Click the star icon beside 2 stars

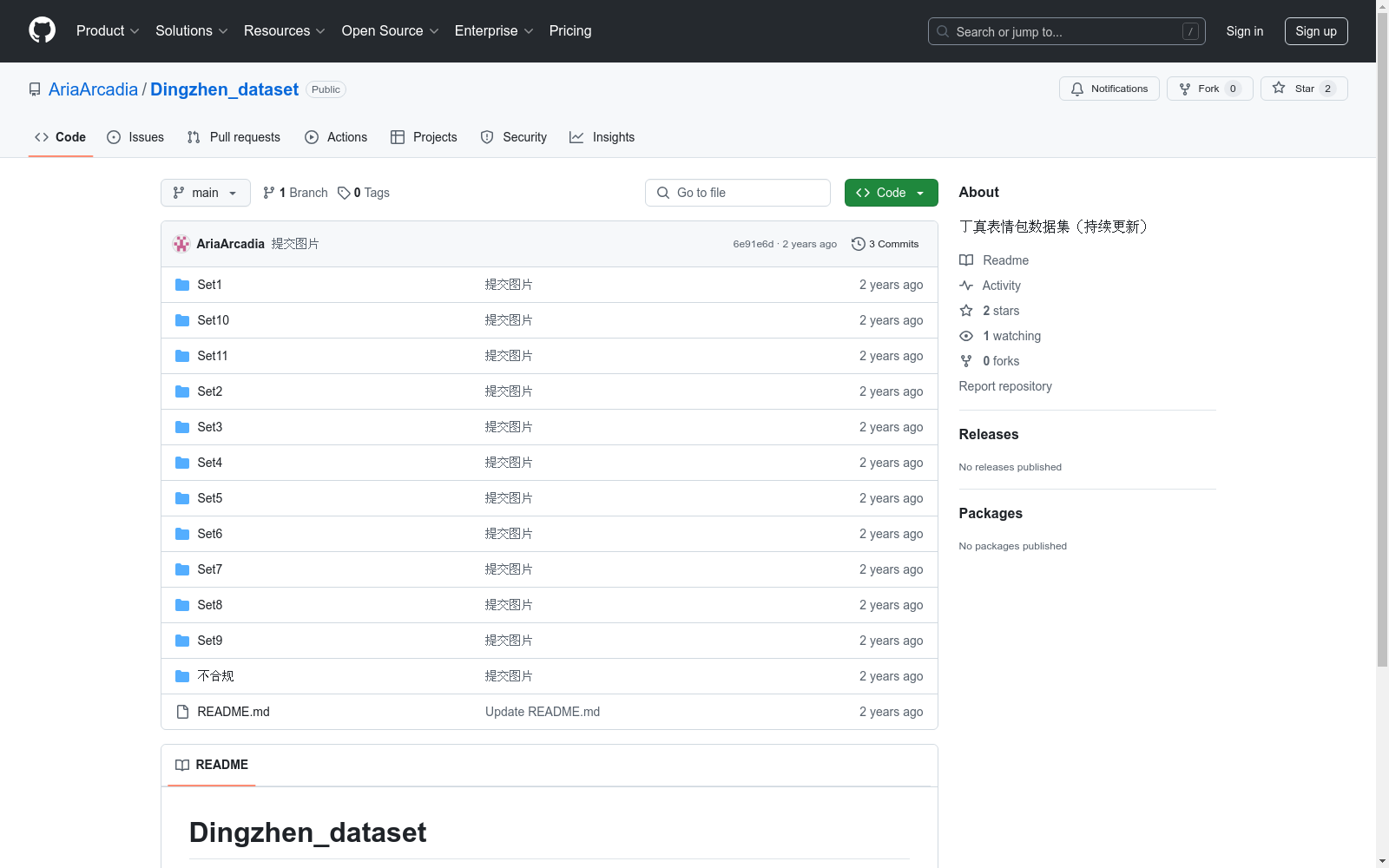pyautogui.click(x=966, y=311)
